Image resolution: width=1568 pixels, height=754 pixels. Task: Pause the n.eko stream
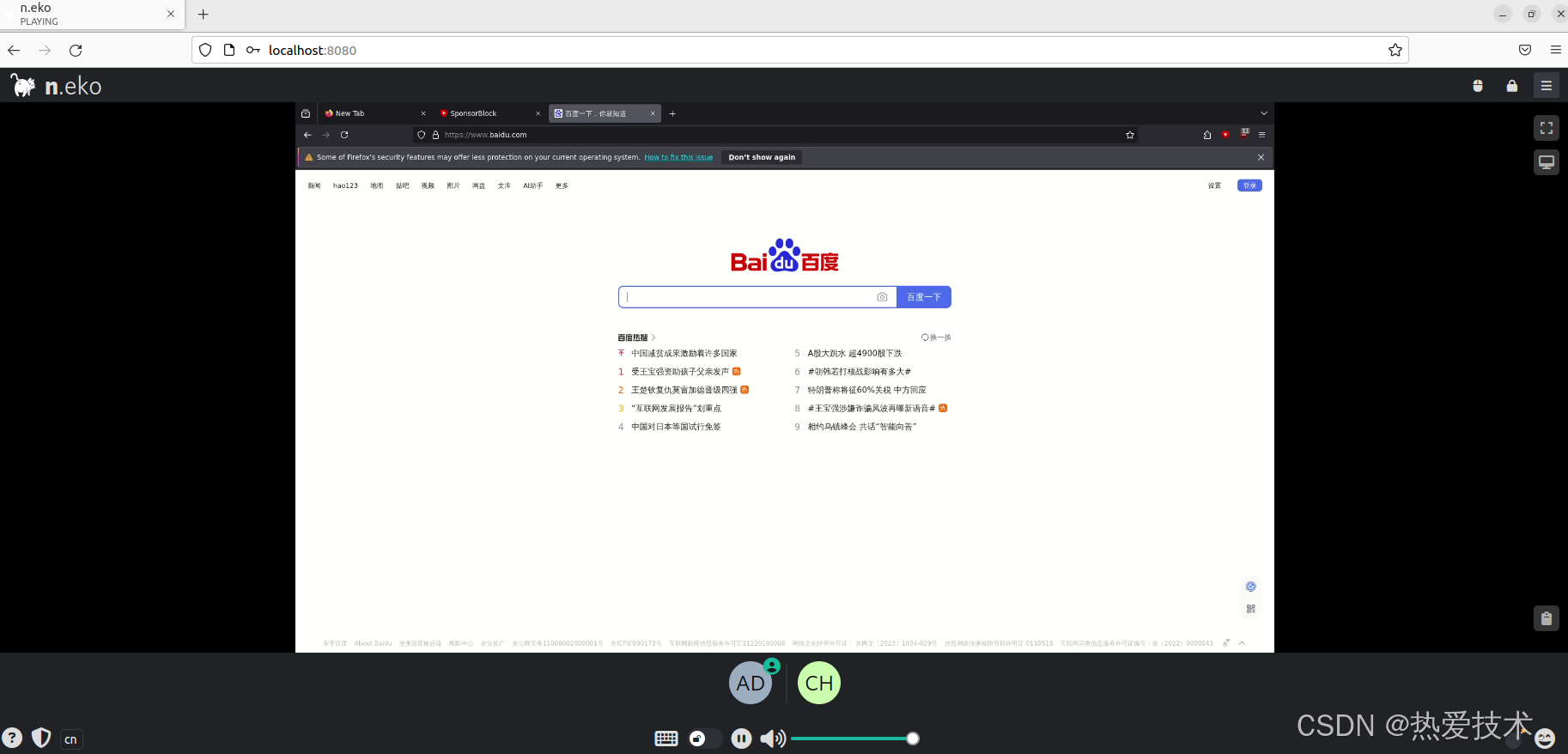pos(742,739)
